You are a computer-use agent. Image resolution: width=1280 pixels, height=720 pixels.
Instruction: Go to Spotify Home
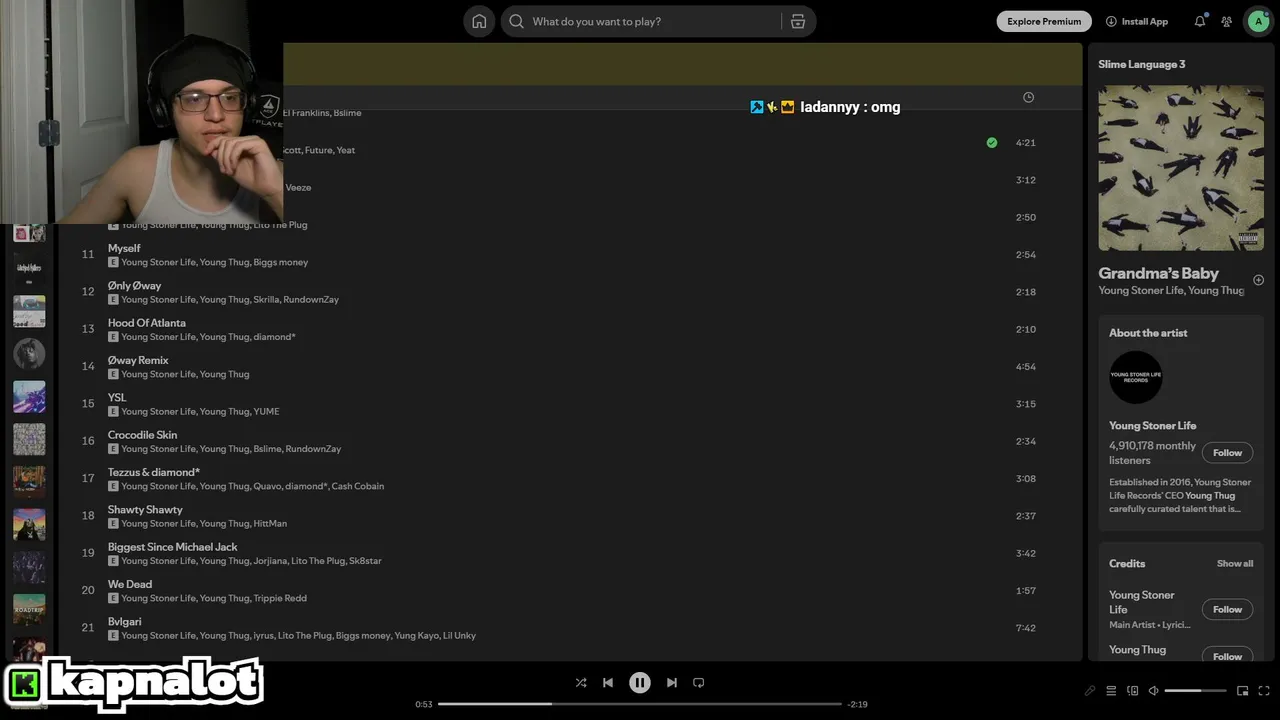click(x=479, y=21)
